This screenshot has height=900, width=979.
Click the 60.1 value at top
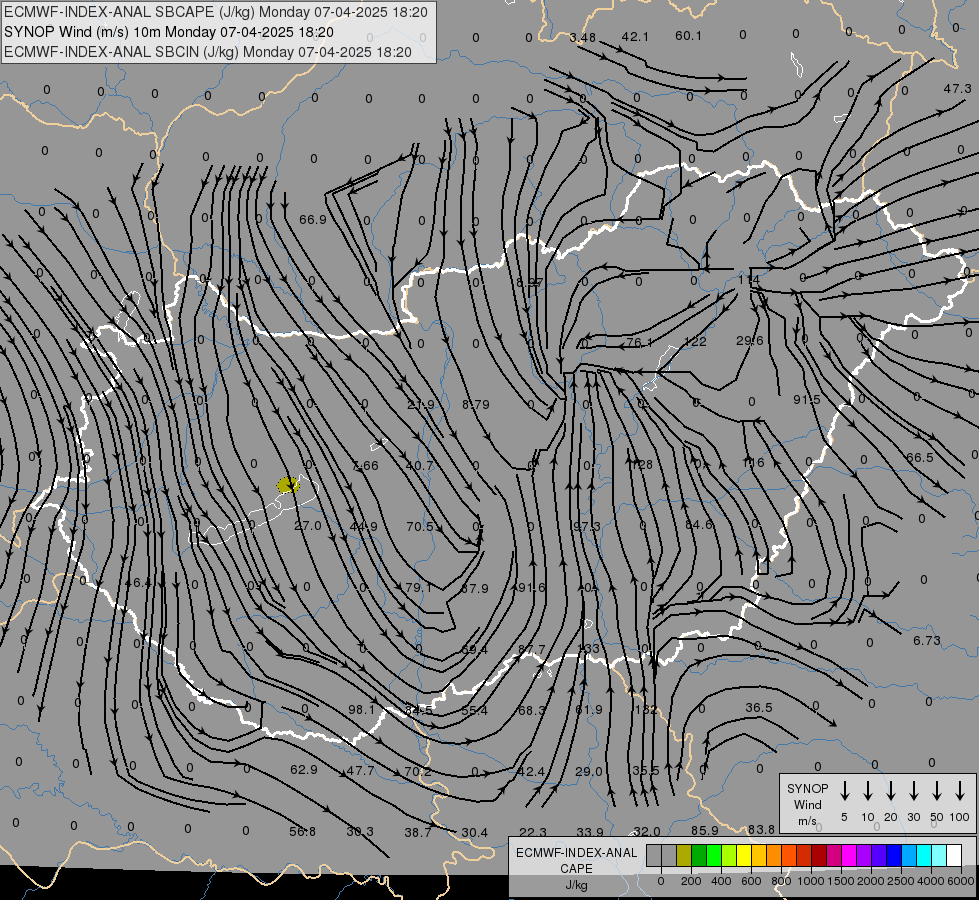(x=688, y=36)
